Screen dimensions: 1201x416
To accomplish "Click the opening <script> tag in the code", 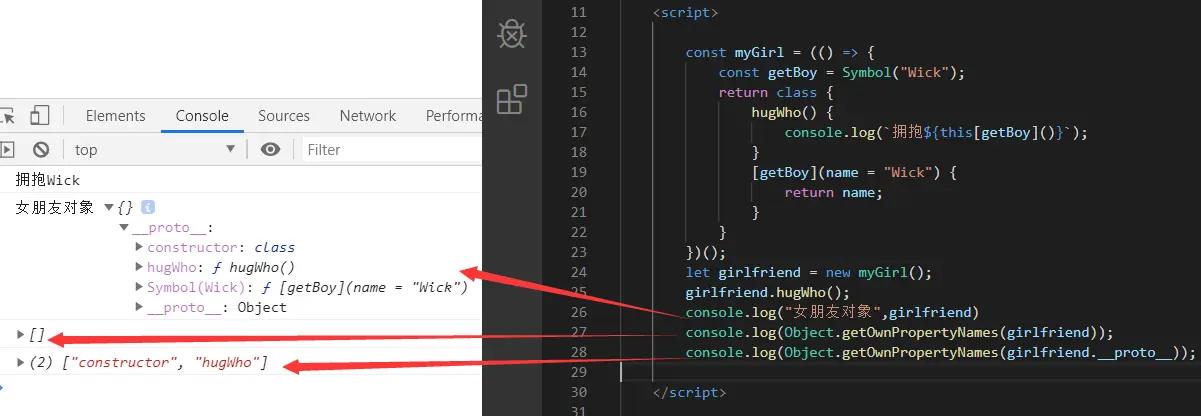I will click(685, 12).
